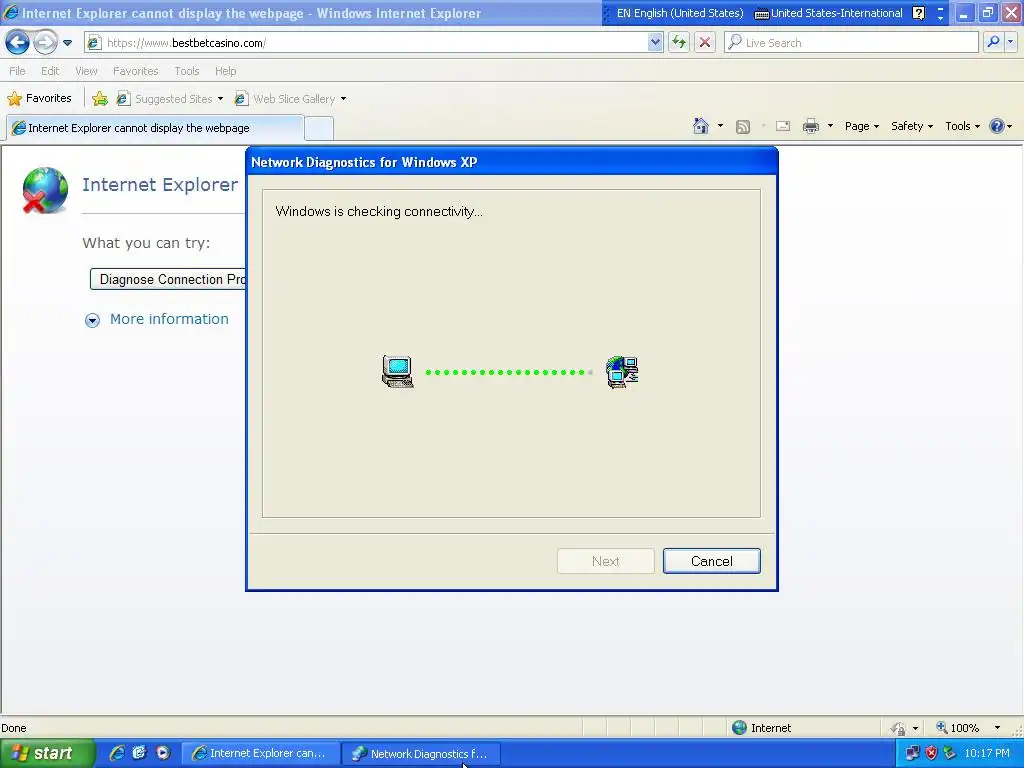
Task: Click the language bar help icon
Action: click(x=918, y=13)
